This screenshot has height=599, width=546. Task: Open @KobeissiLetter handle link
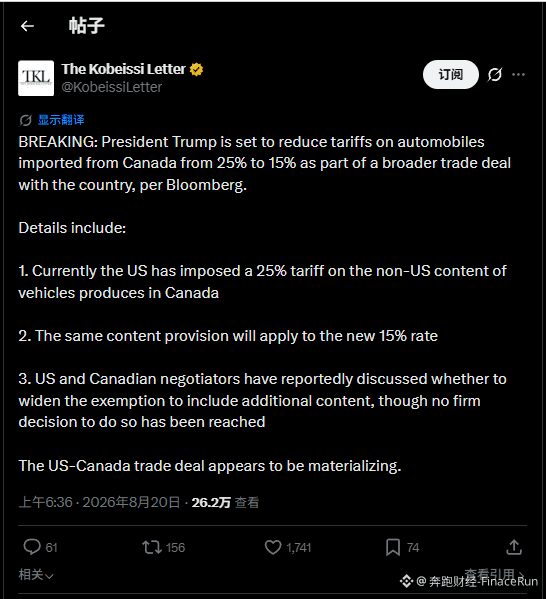point(112,87)
